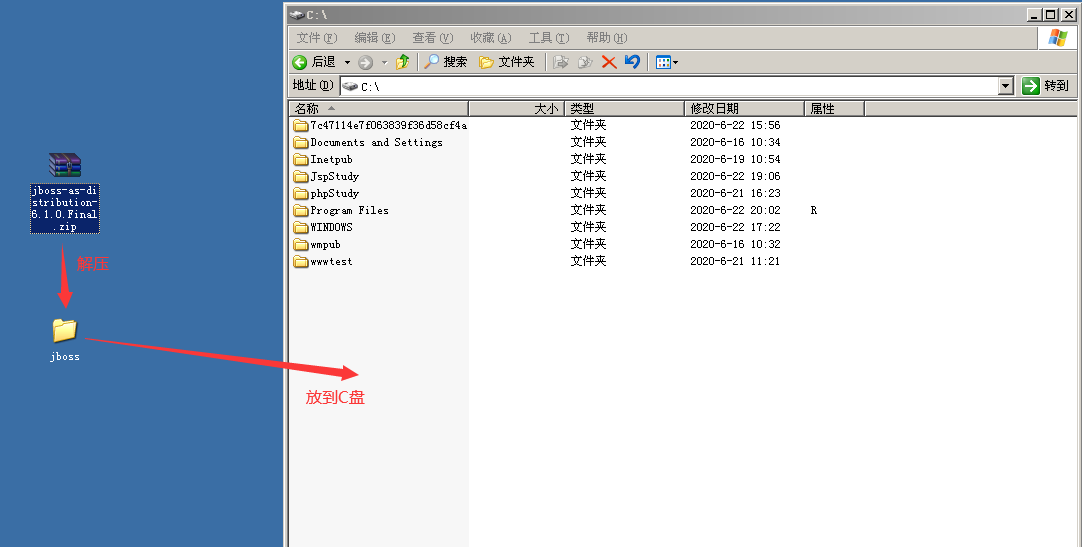Sort by 修改日期 column header

click(x=745, y=108)
